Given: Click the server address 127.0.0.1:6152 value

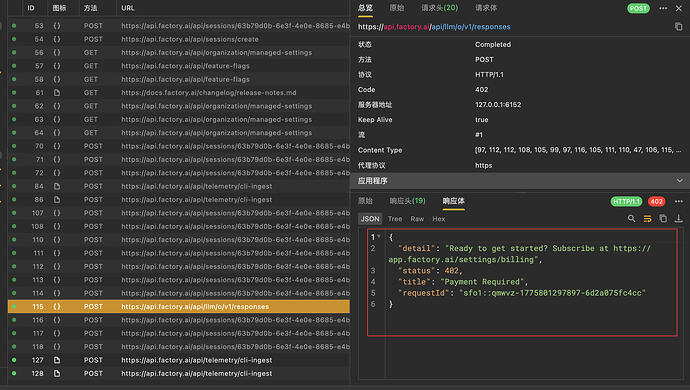Looking at the screenshot, I should click(498, 105).
